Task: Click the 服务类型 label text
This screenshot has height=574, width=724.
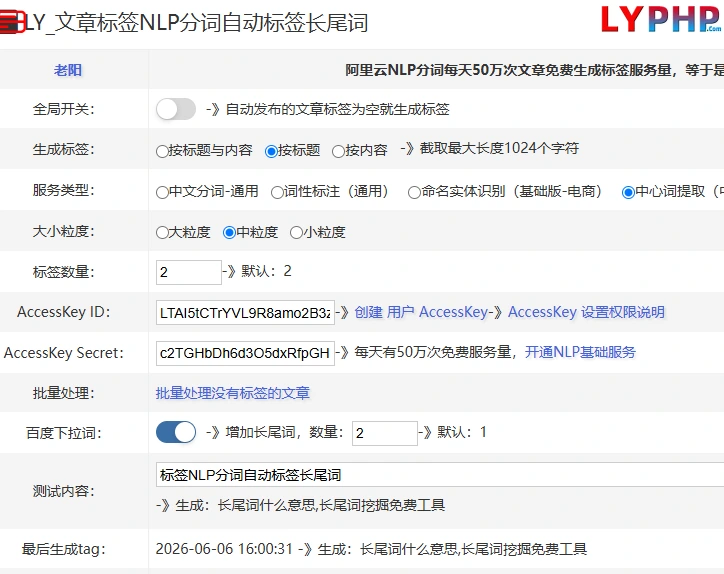Action: point(64,190)
